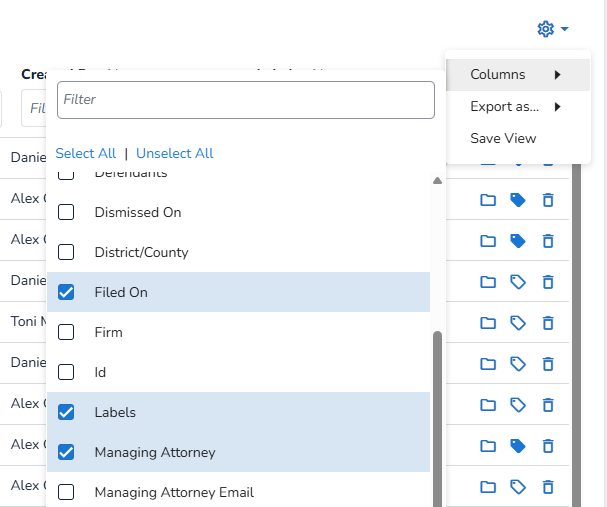Click the Select All link
Viewport: 607px width, 507px height.
pos(86,153)
